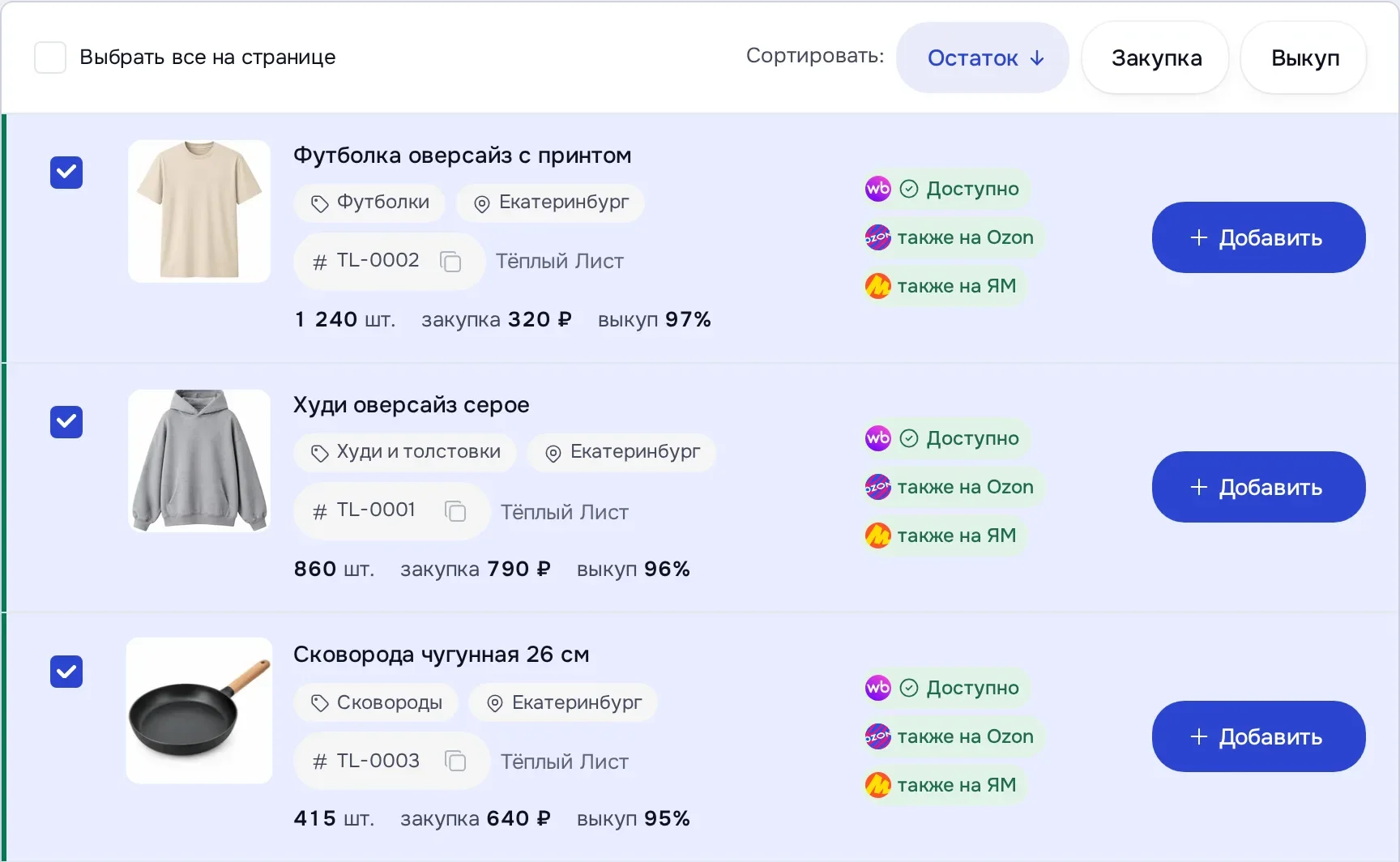Add Худи оверсайз серое with Добавить
This screenshot has width=1400, height=862.
[x=1258, y=487]
